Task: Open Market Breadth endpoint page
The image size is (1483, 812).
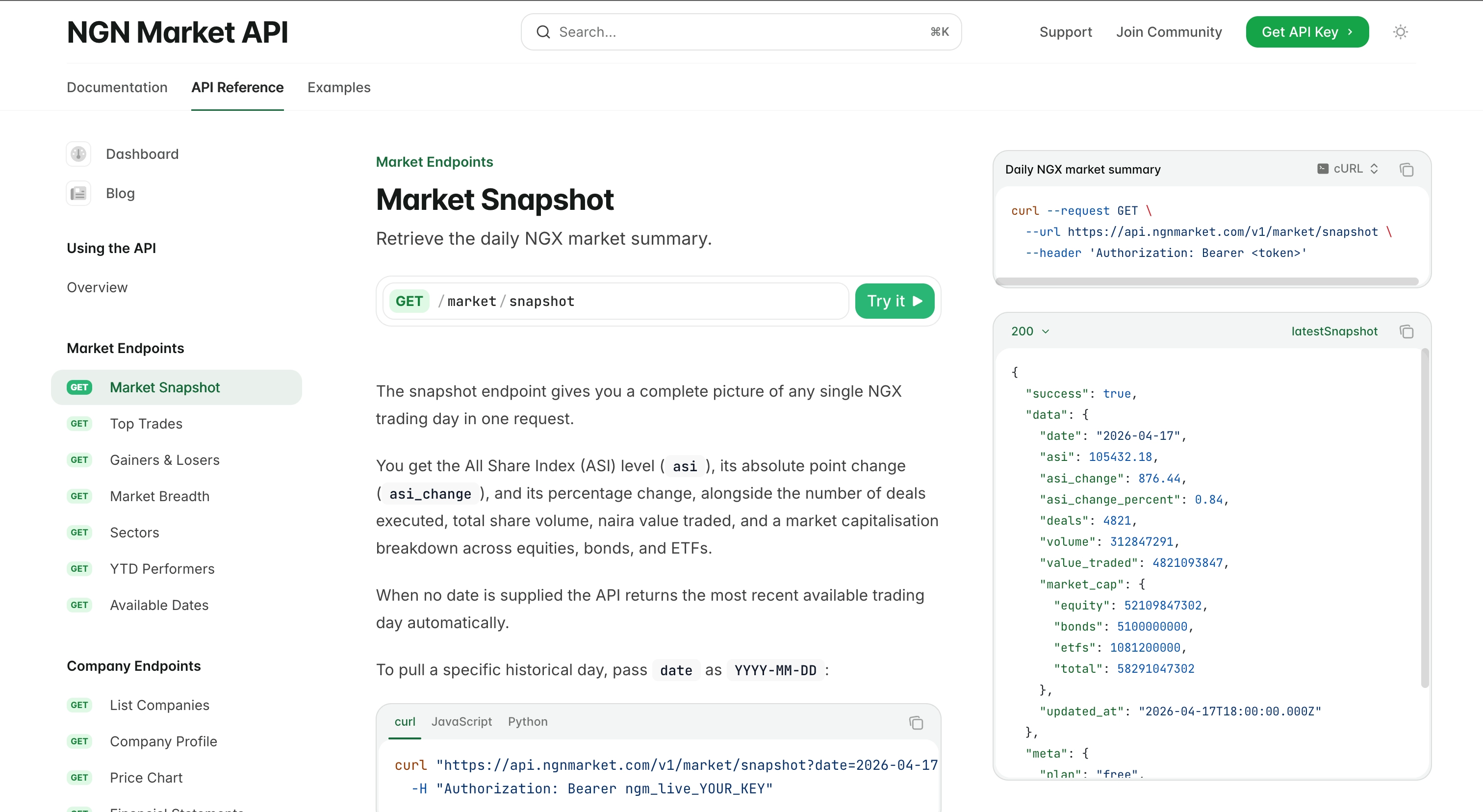Action: coord(159,496)
